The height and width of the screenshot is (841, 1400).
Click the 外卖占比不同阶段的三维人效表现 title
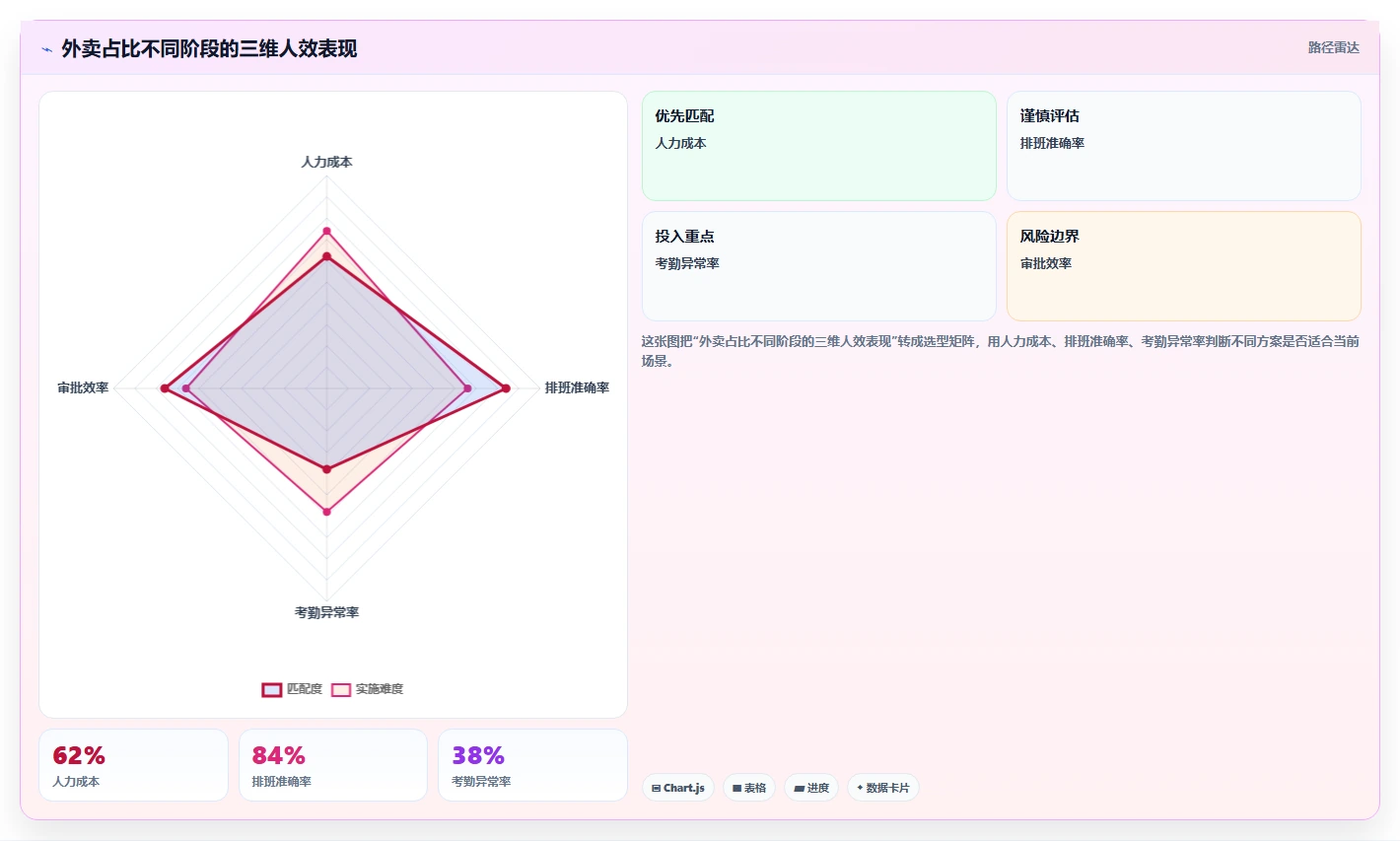tap(209, 48)
